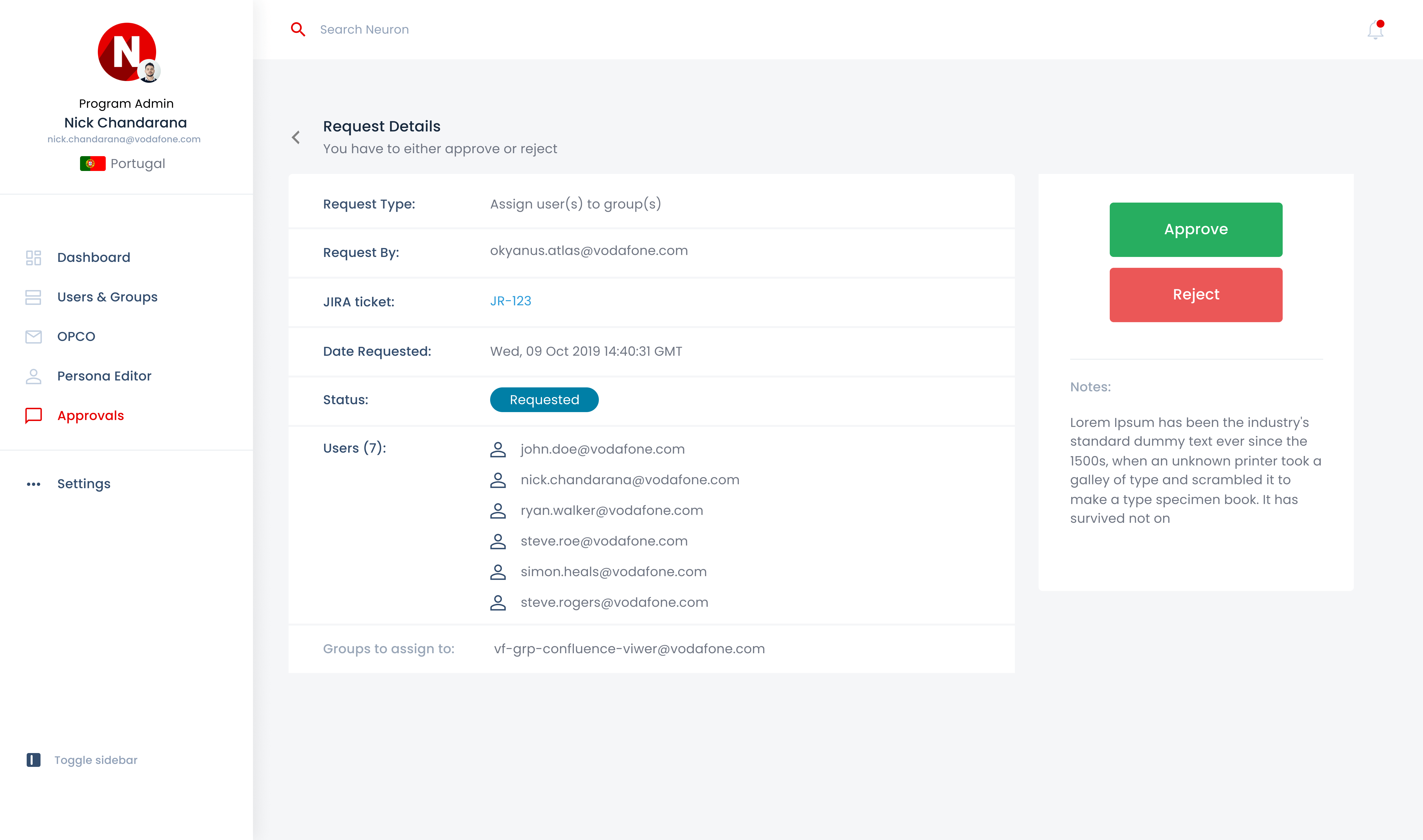Open the Users & Groups menu item

107,297
